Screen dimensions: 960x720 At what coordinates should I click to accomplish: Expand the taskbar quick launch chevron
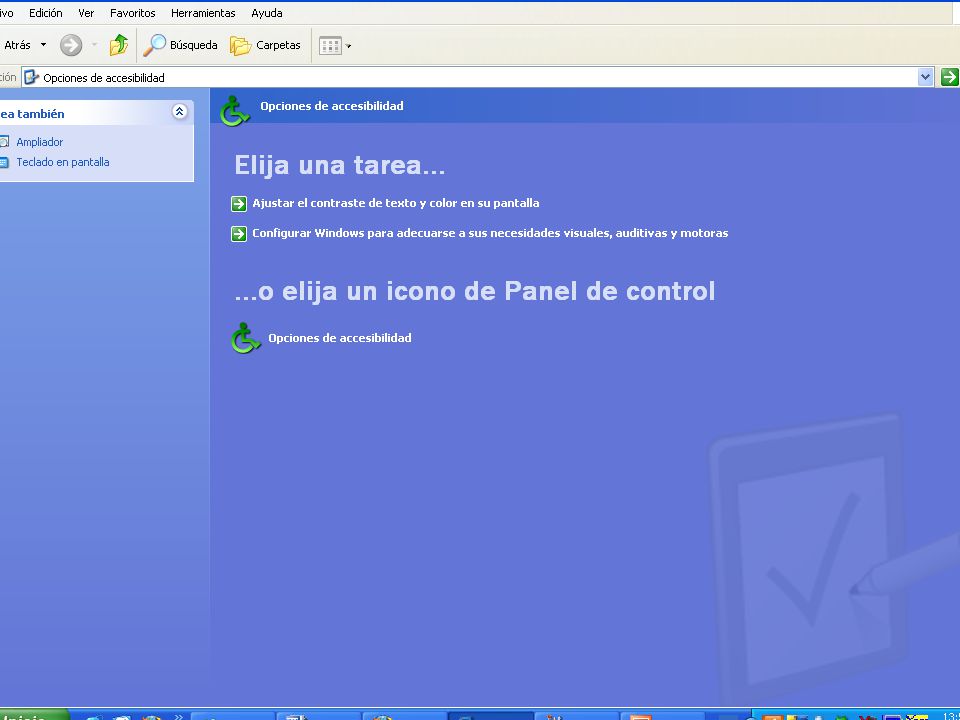coord(179,716)
